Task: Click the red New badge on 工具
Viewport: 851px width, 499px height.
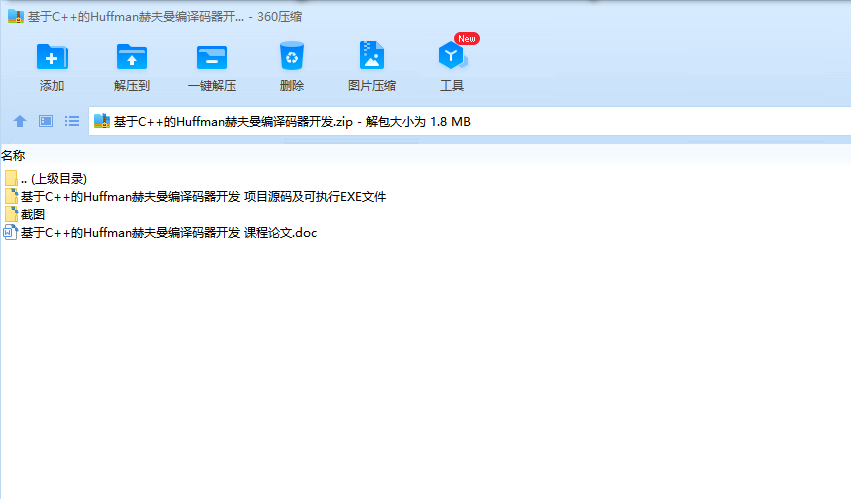Action: click(x=467, y=39)
